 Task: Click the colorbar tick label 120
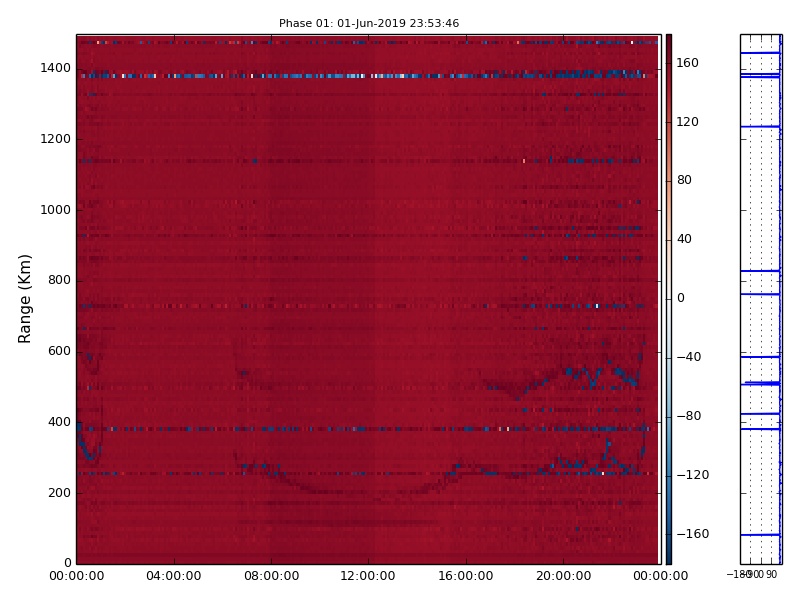687,121
